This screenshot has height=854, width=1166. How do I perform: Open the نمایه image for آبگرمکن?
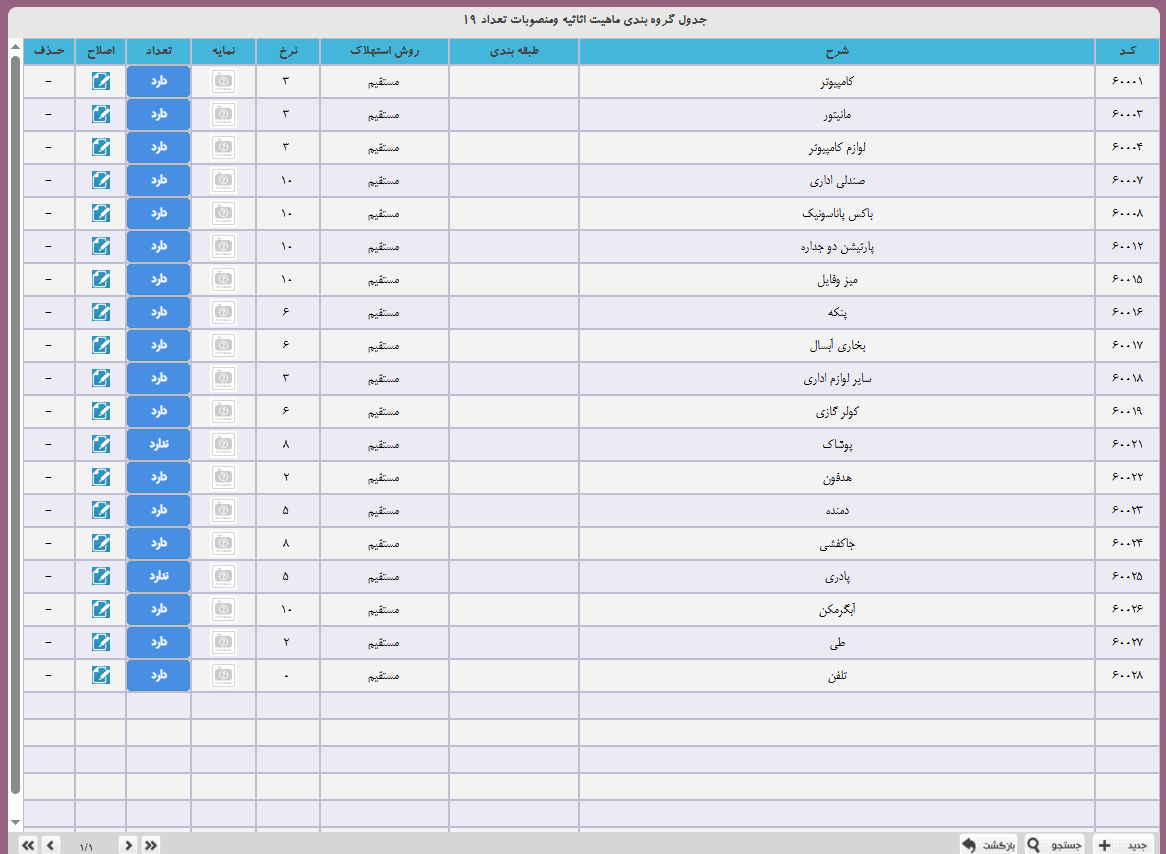point(224,609)
